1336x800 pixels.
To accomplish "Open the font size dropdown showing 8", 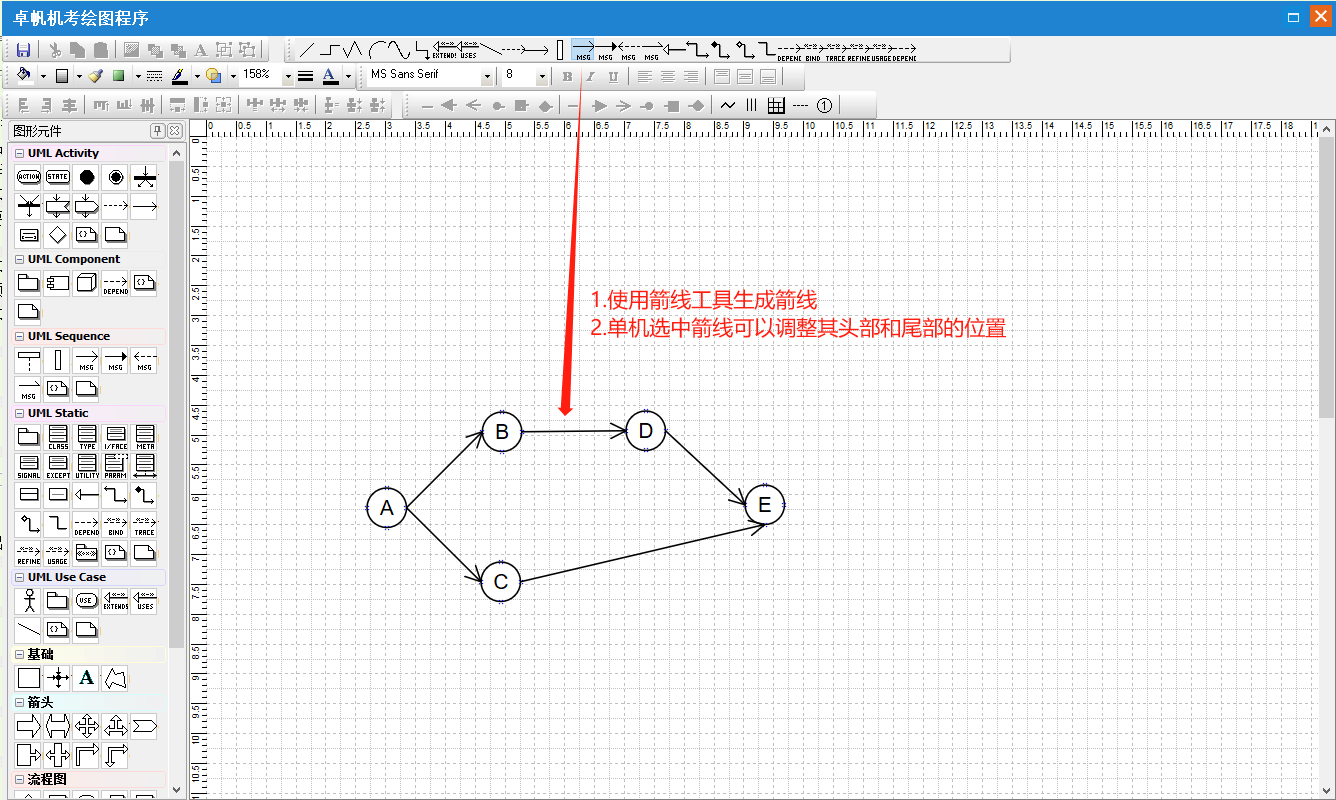I will (x=542, y=76).
